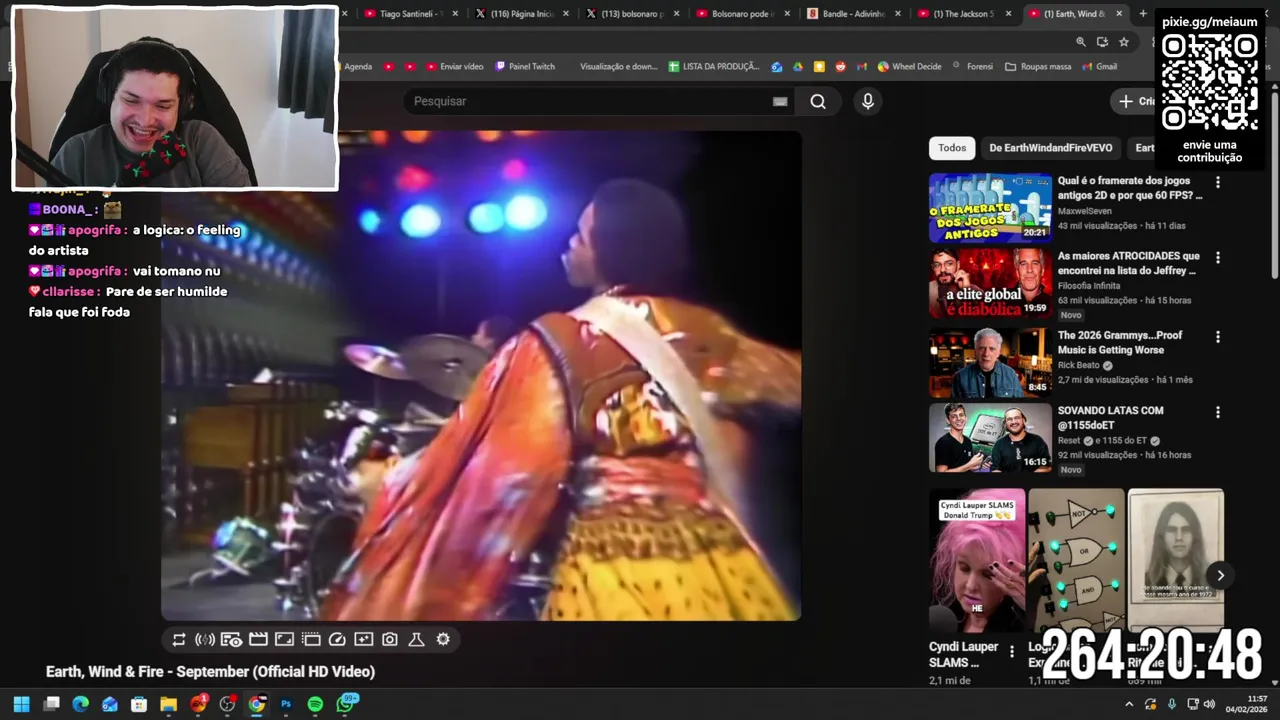The width and height of the screenshot is (1280, 720).
Task: Click the Rick Beato channel name
Action: pyautogui.click(x=1078, y=366)
